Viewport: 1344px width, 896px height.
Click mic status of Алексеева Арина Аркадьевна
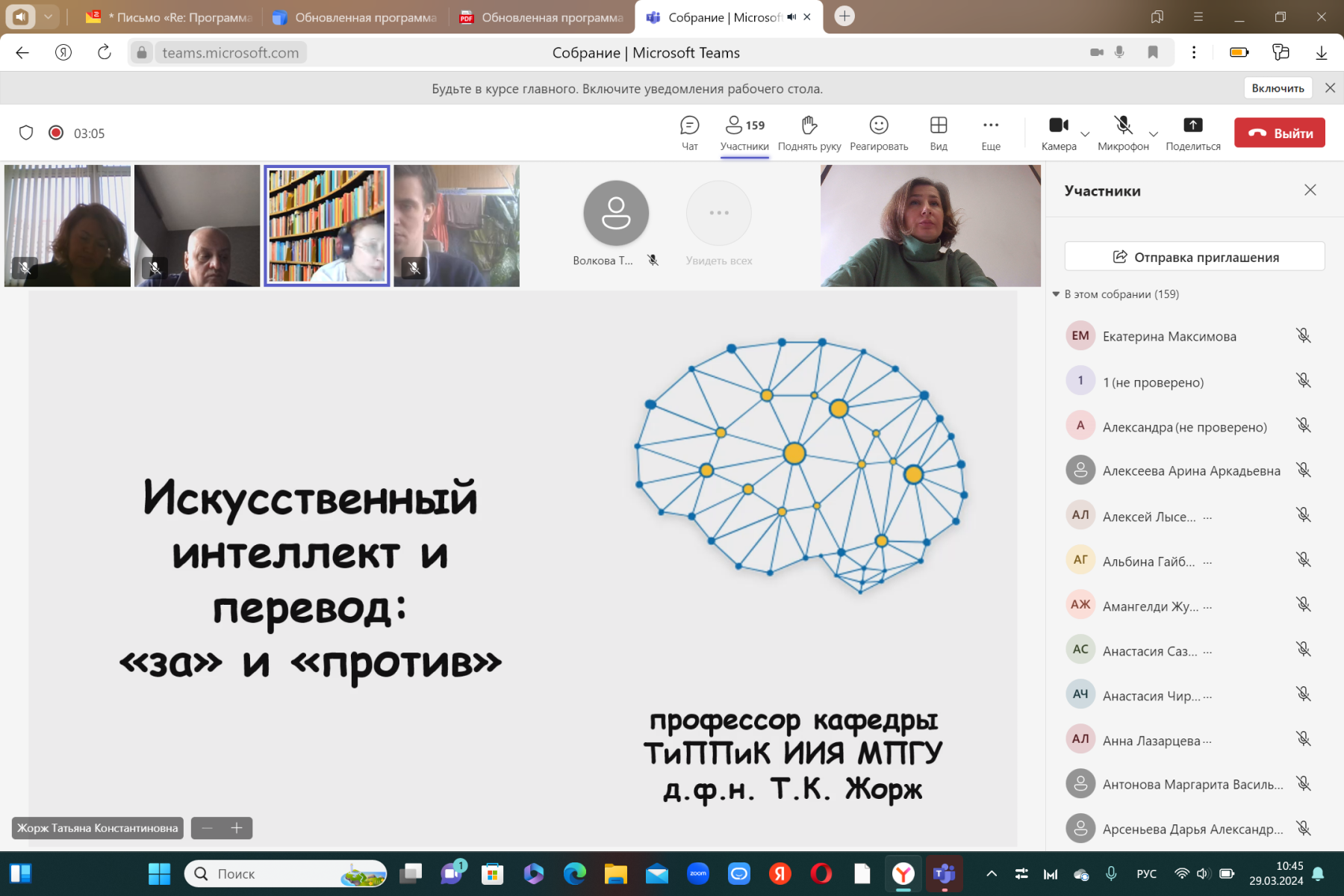point(1304,470)
